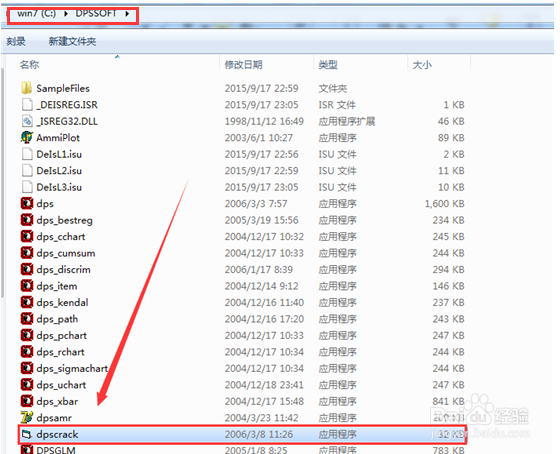Screen dimensions: 560x454
Task: Click the DeIsL1.isu file icon
Action: [27, 154]
